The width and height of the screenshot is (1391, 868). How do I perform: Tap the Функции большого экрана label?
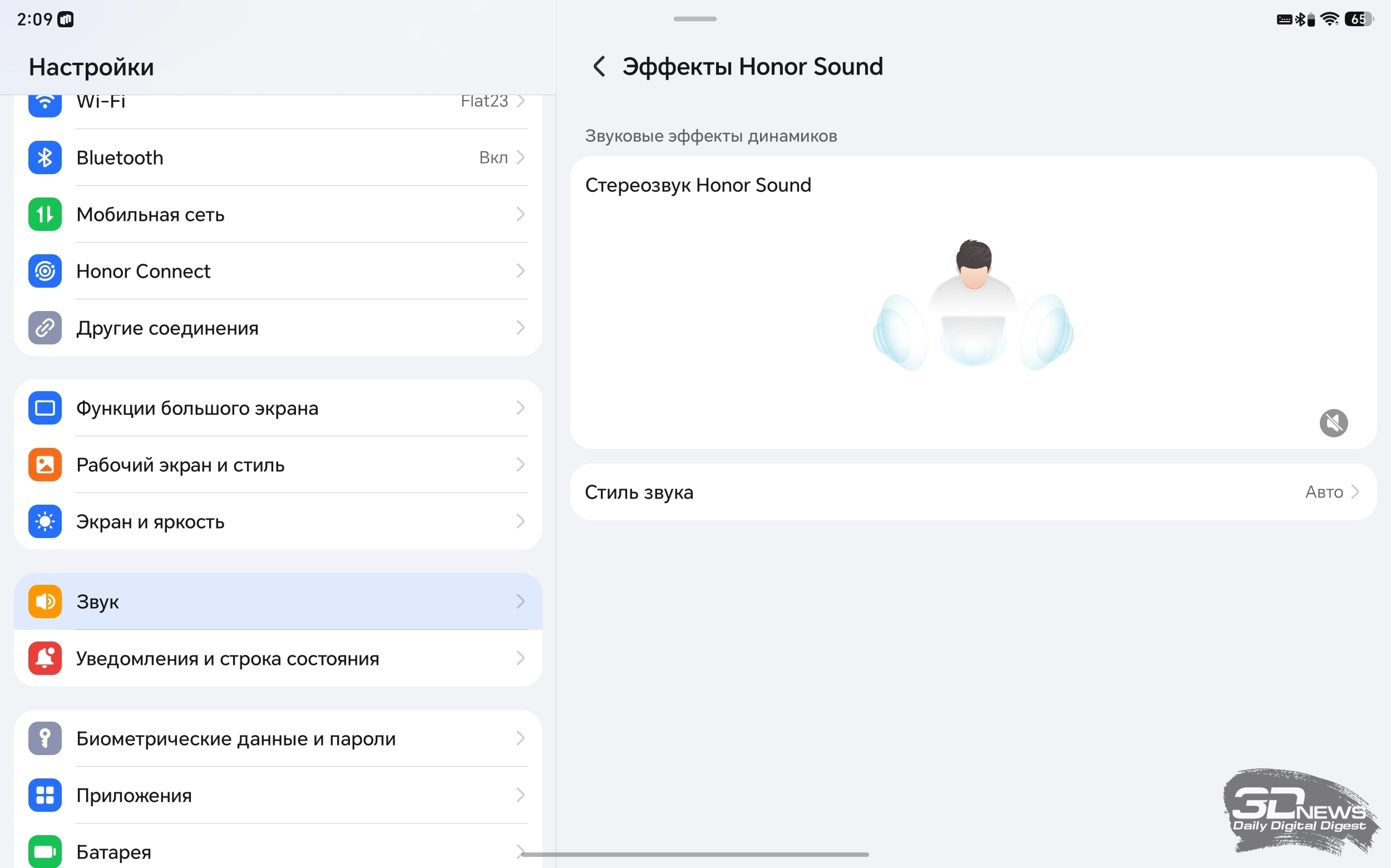pos(197,408)
